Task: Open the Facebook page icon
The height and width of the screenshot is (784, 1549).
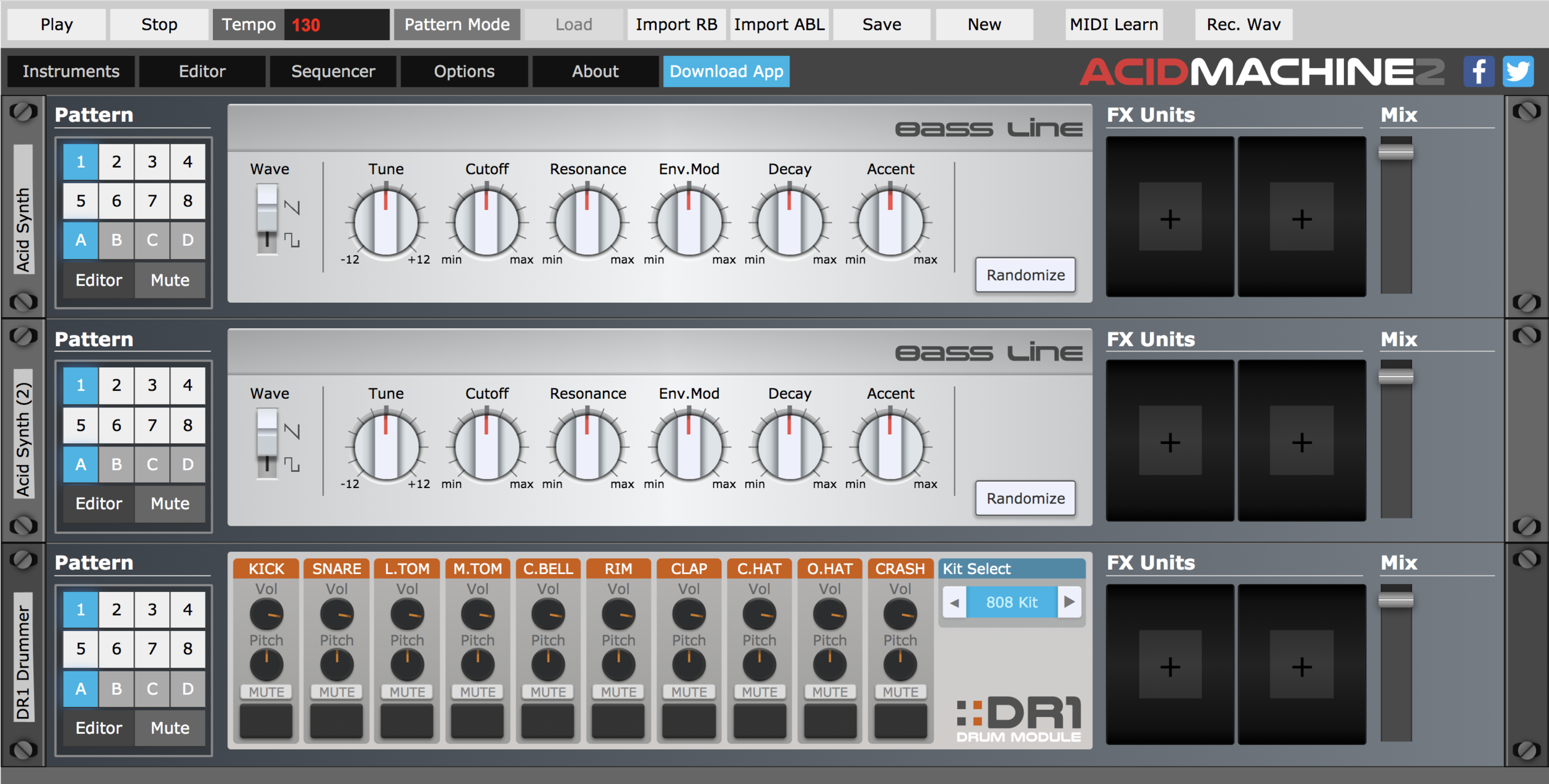Action: (1478, 71)
